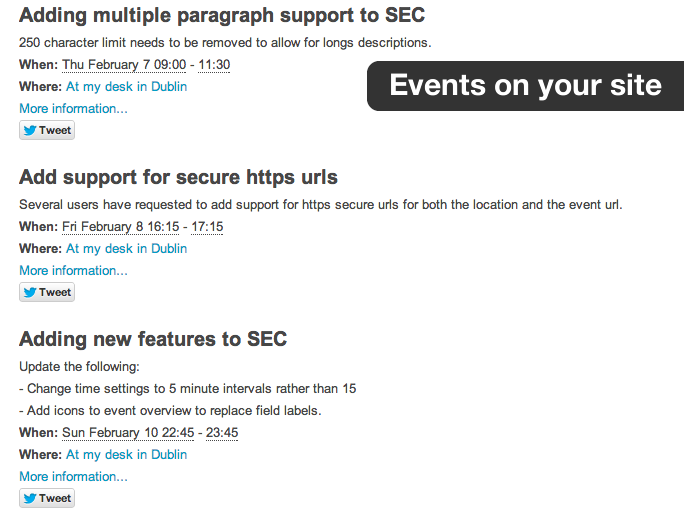This screenshot has width=684, height=521.
Task: Follow the Dublin location link under first event
Action: pyautogui.click(x=127, y=87)
